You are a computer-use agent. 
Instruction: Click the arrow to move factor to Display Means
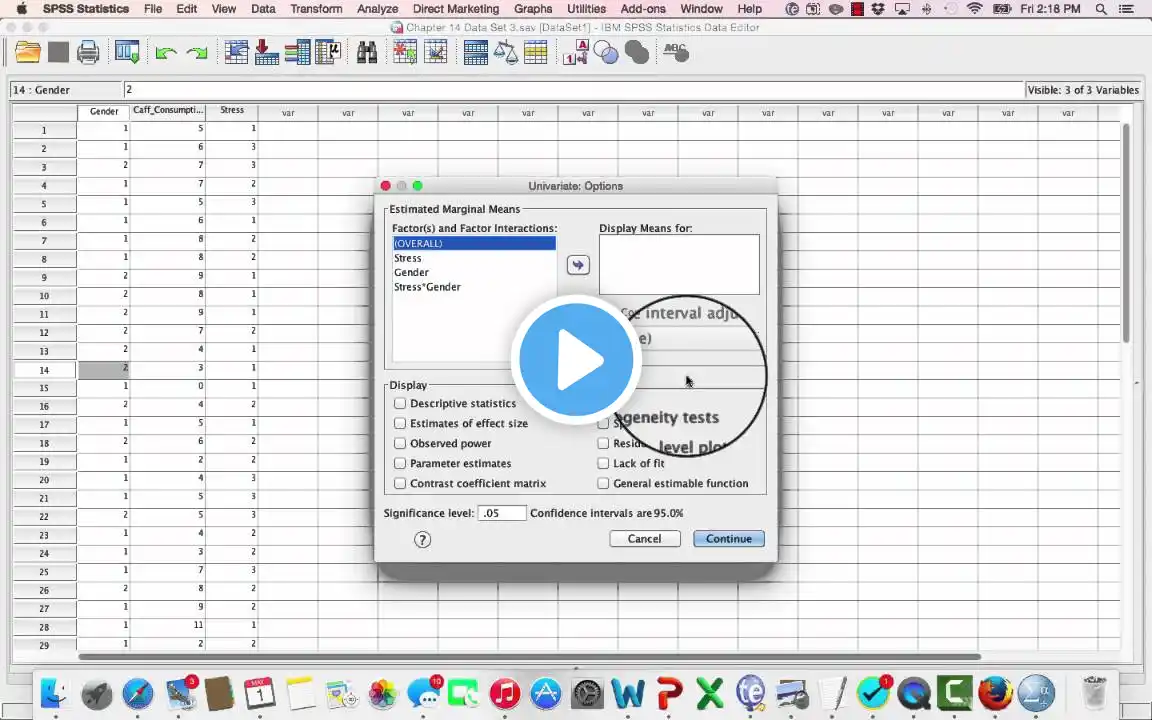point(578,265)
